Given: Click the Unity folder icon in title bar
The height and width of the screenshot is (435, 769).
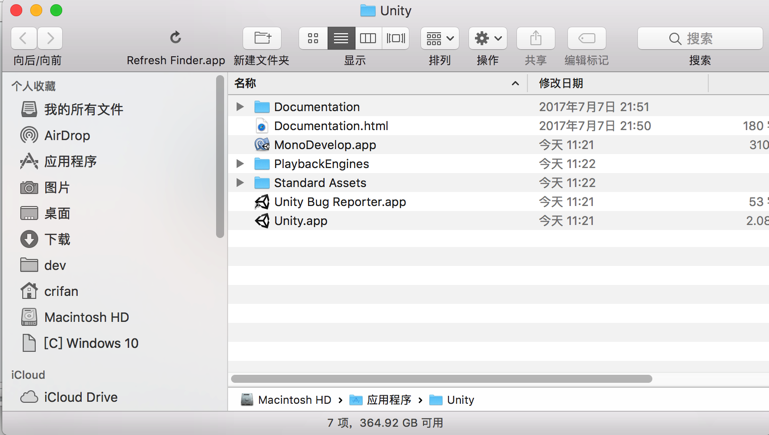Looking at the screenshot, I should pos(368,10).
